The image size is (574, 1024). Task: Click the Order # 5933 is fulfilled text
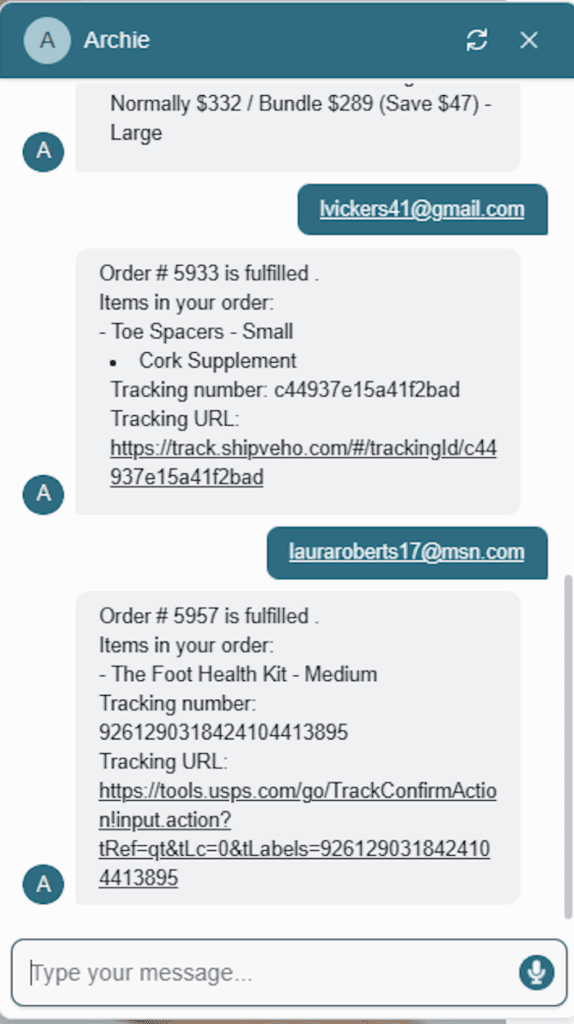pyautogui.click(x=209, y=274)
